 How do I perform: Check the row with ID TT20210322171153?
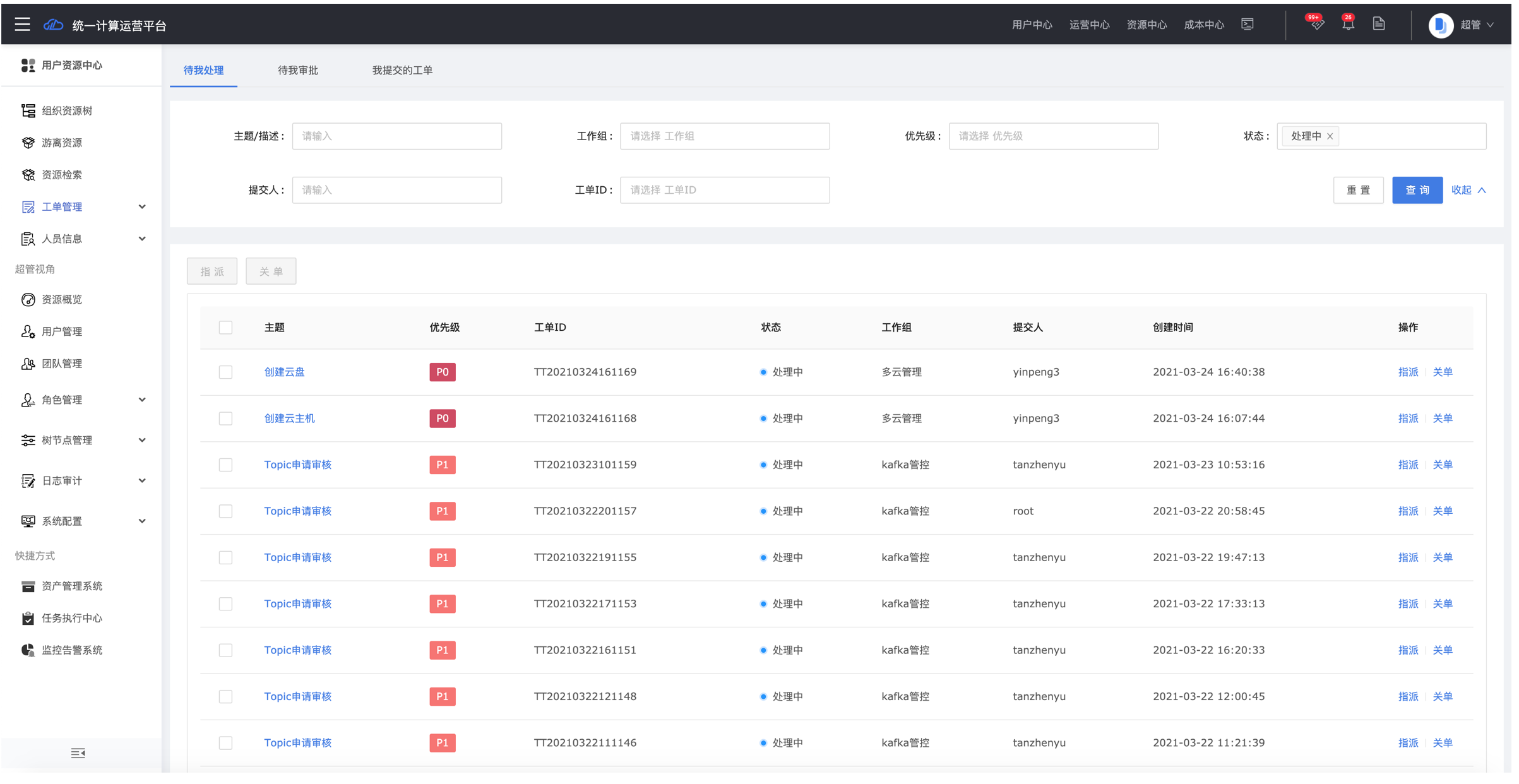(225, 604)
